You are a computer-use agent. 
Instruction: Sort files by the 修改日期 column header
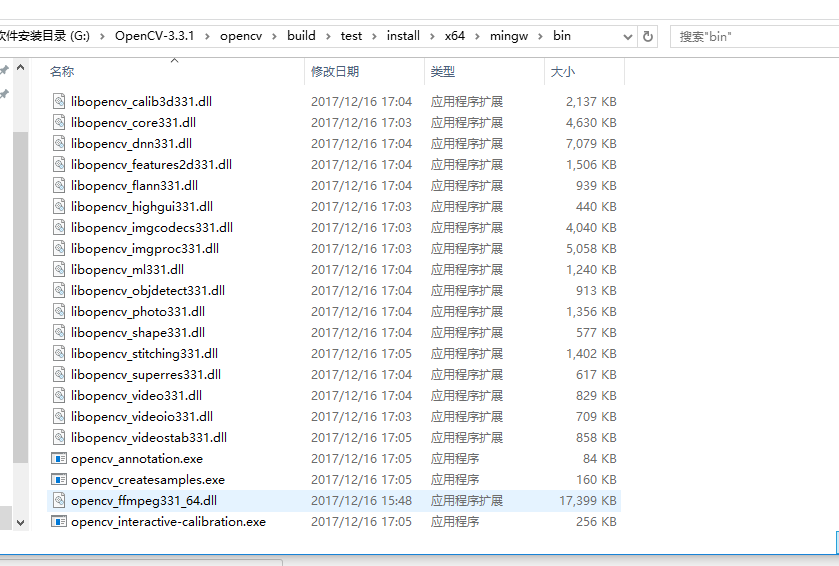tap(364, 72)
